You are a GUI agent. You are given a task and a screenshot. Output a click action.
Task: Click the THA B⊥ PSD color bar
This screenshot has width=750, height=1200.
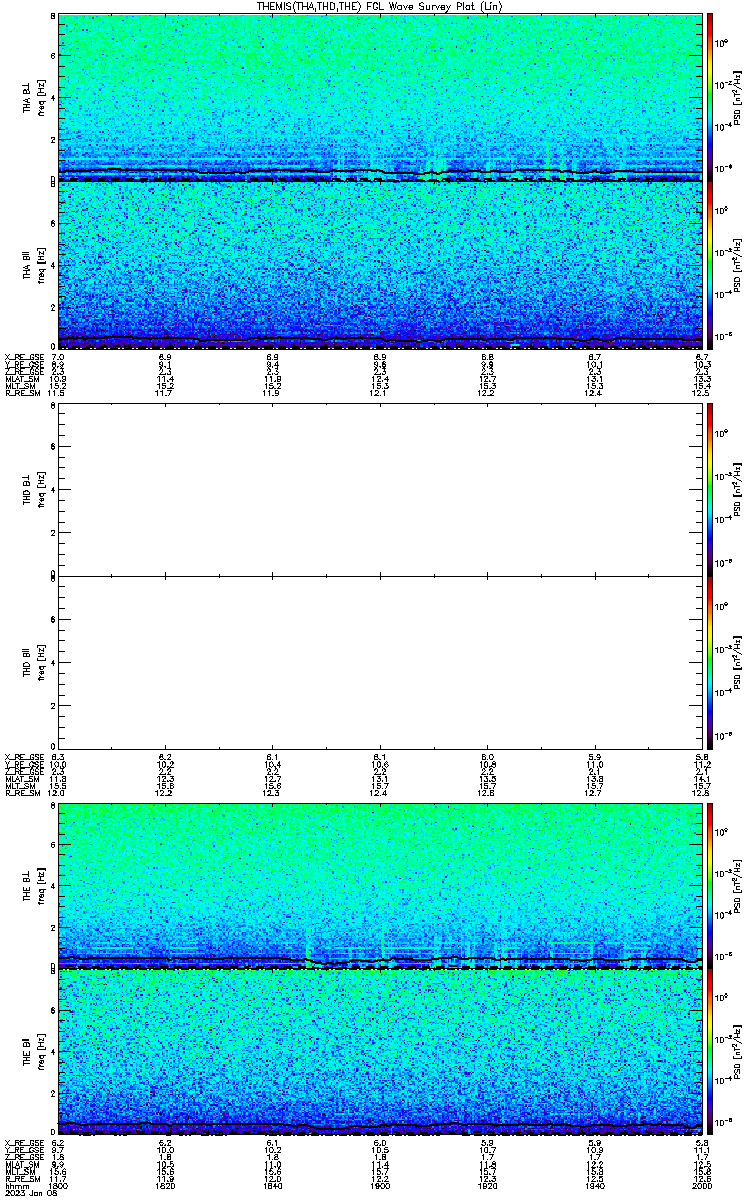click(711, 97)
